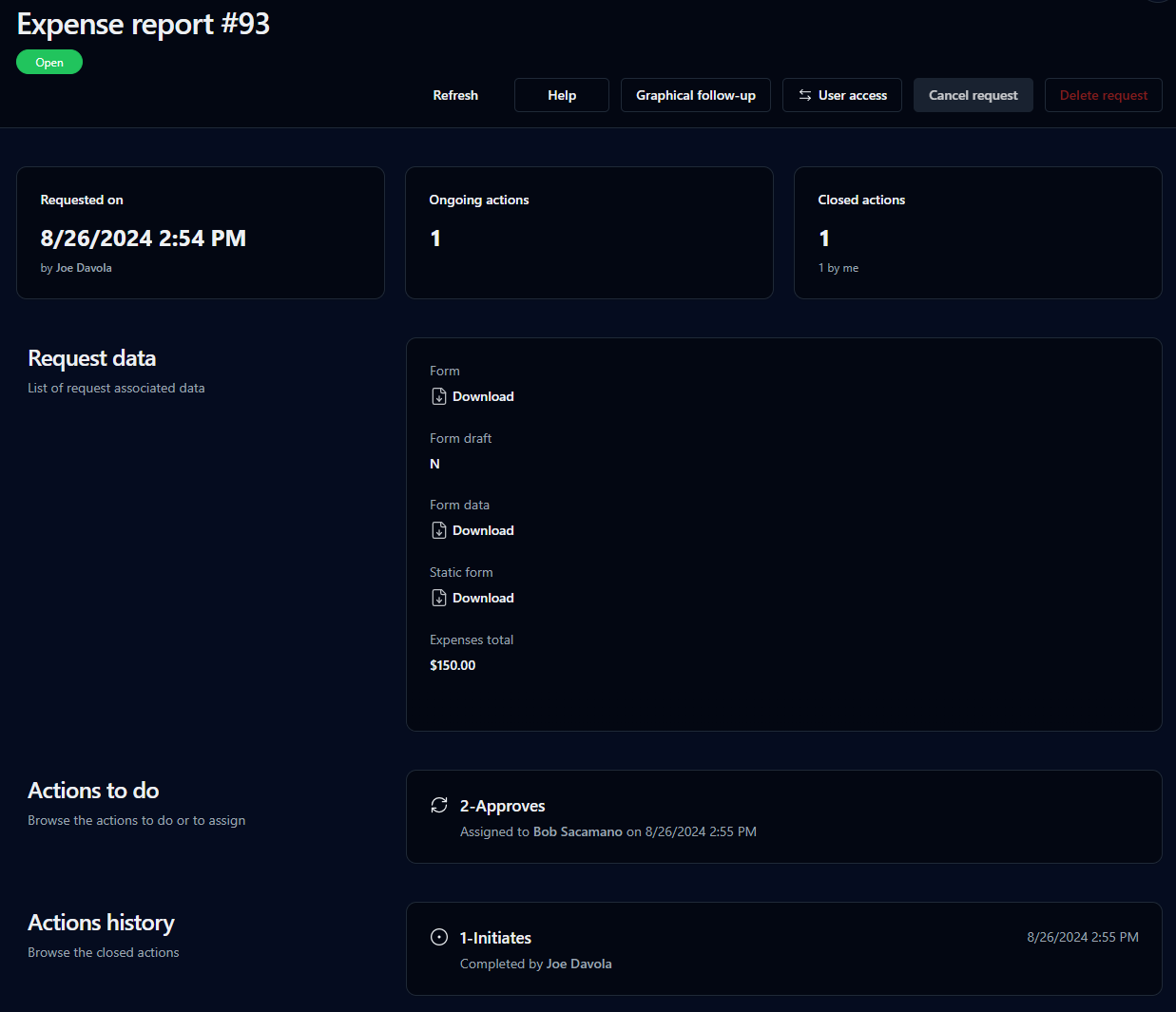1176x1012 pixels.
Task: Open the 2-Approves action to do
Action: coord(503,806)
